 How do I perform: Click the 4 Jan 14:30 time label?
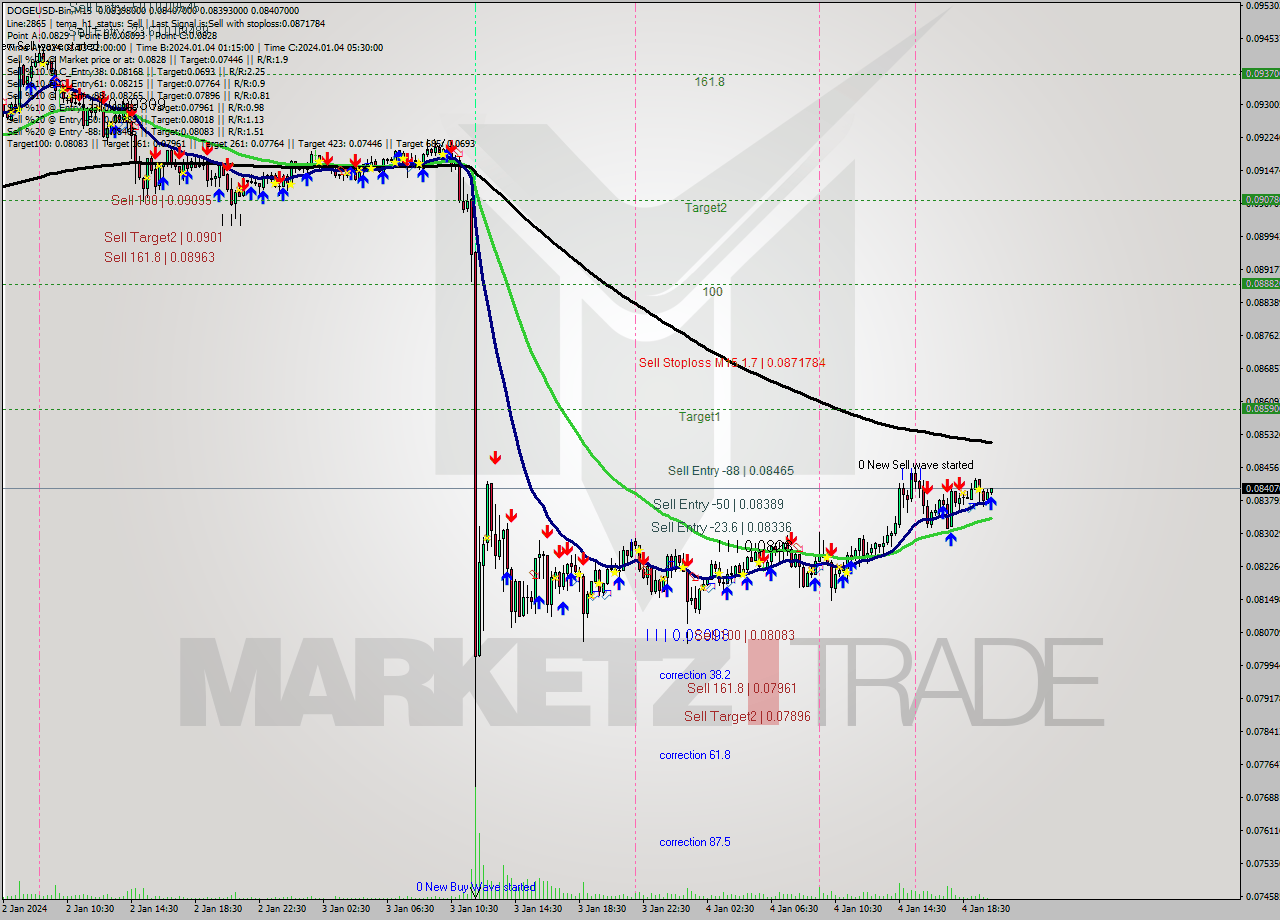pyautogui.click(x=923, y=909)
